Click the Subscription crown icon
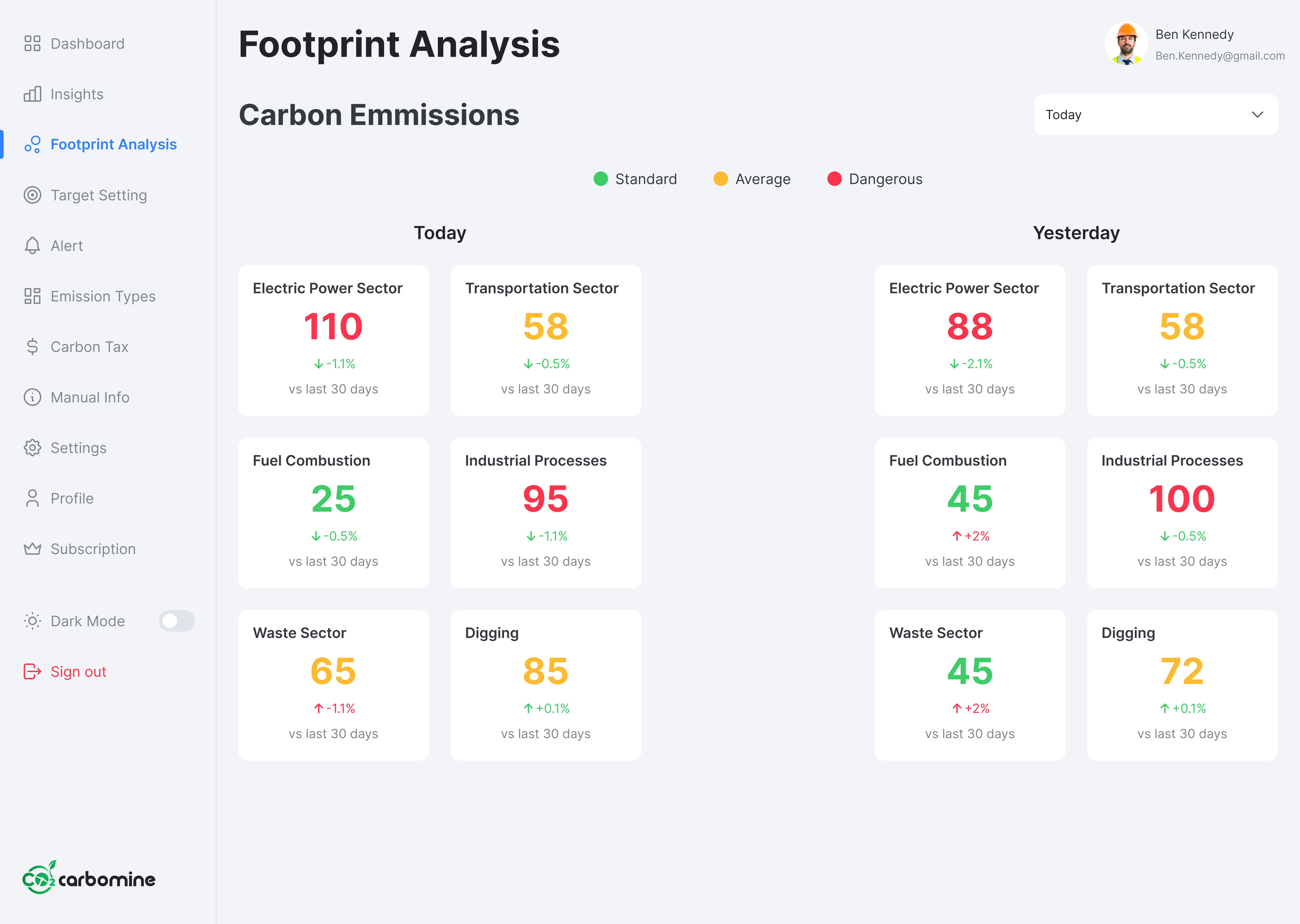The image size is (1300, 924). 32,548
